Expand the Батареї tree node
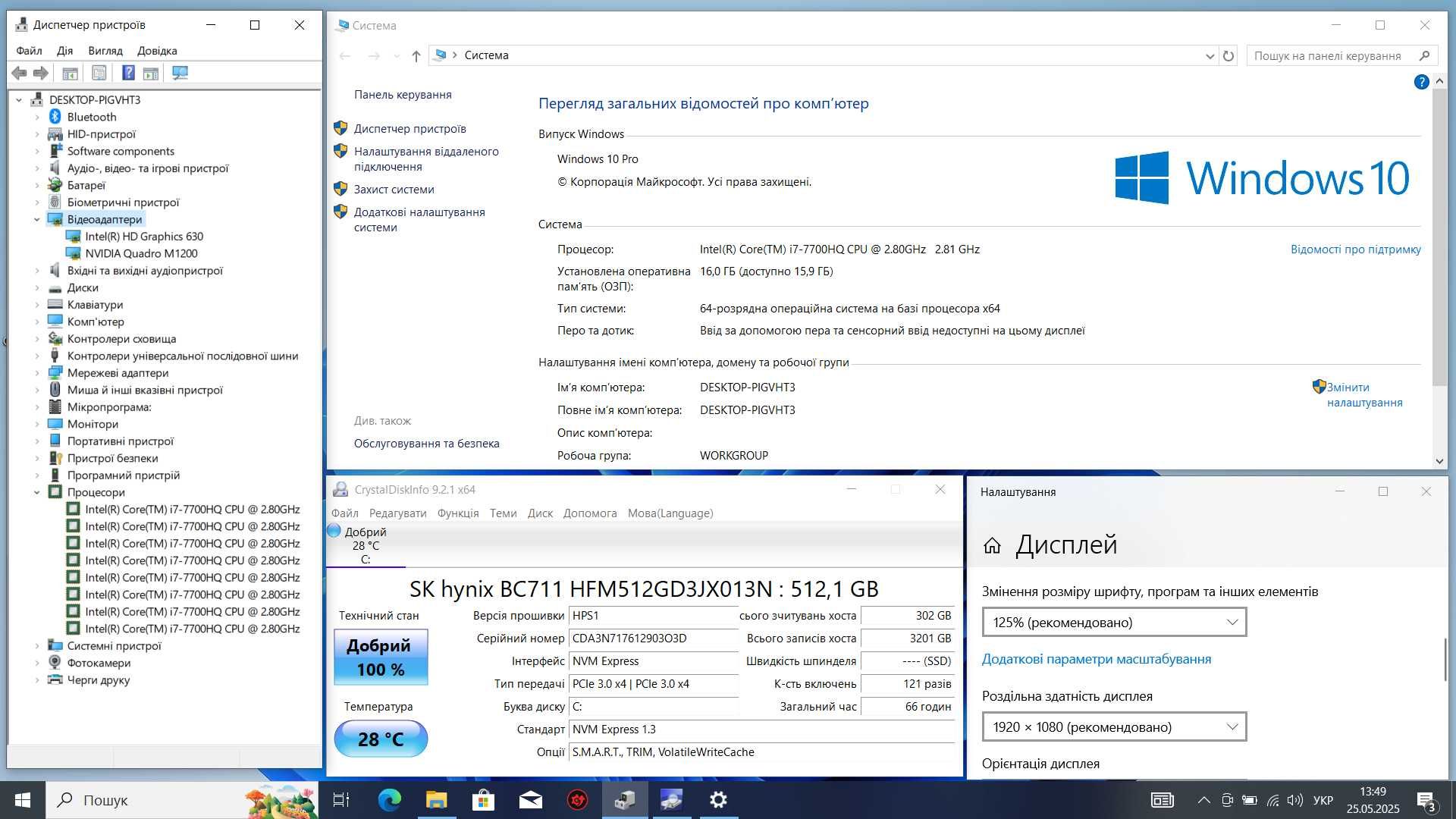This screenshot has width=1456, height=819. click(36, 185)
